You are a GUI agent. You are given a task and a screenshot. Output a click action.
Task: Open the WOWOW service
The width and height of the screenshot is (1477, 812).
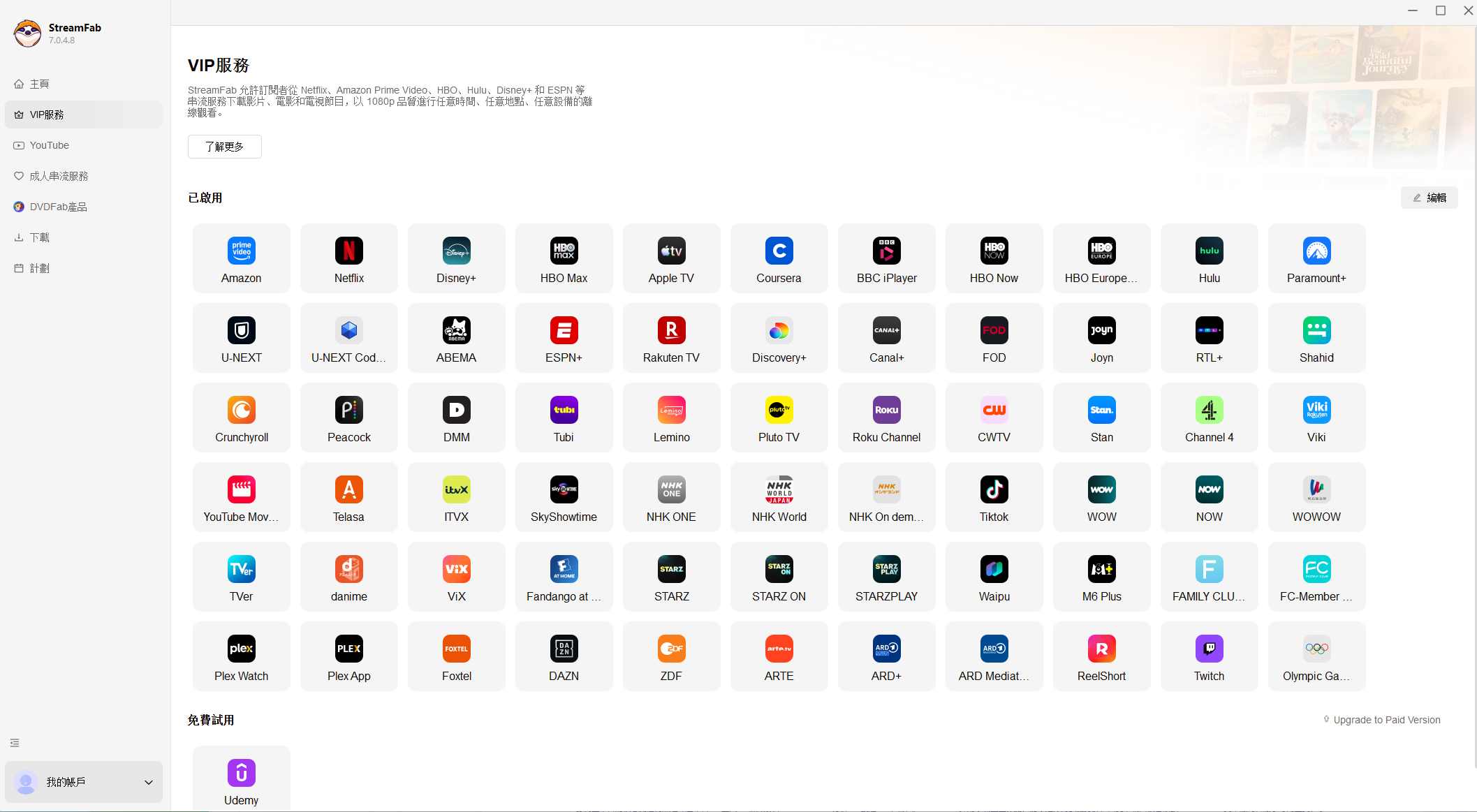coord(1317,497)
